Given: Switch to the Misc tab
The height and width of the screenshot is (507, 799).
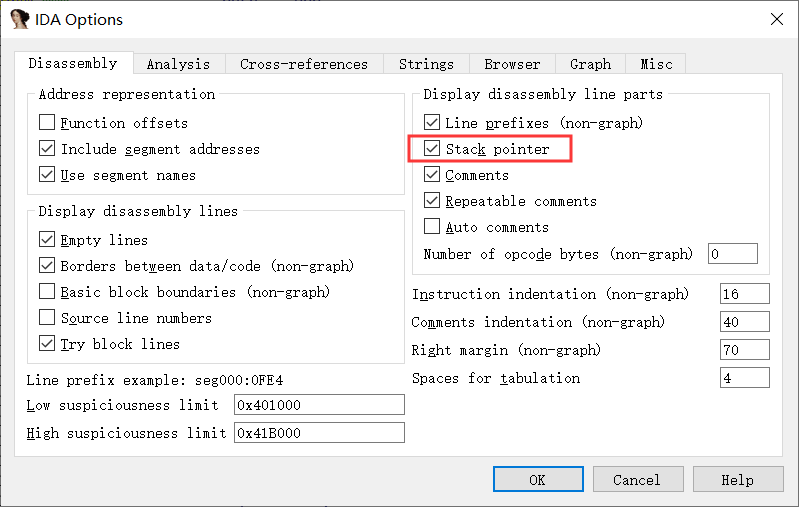Looking at the screenshot, I should pos(656,64).
